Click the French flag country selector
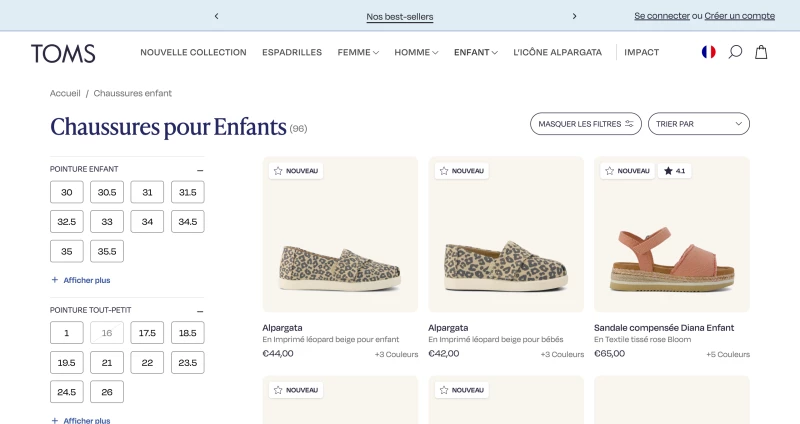Screen dimensions: 800x424 coord(708,52)
